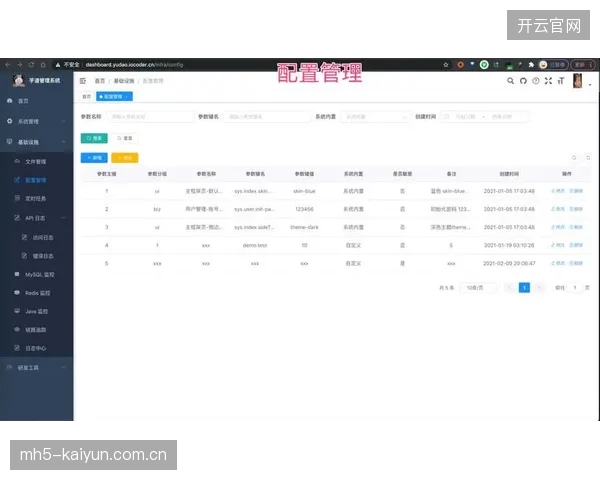Screen dimensions: 600x480
Task: Click the browser forward arrow
Action: [x=20, y=65]
